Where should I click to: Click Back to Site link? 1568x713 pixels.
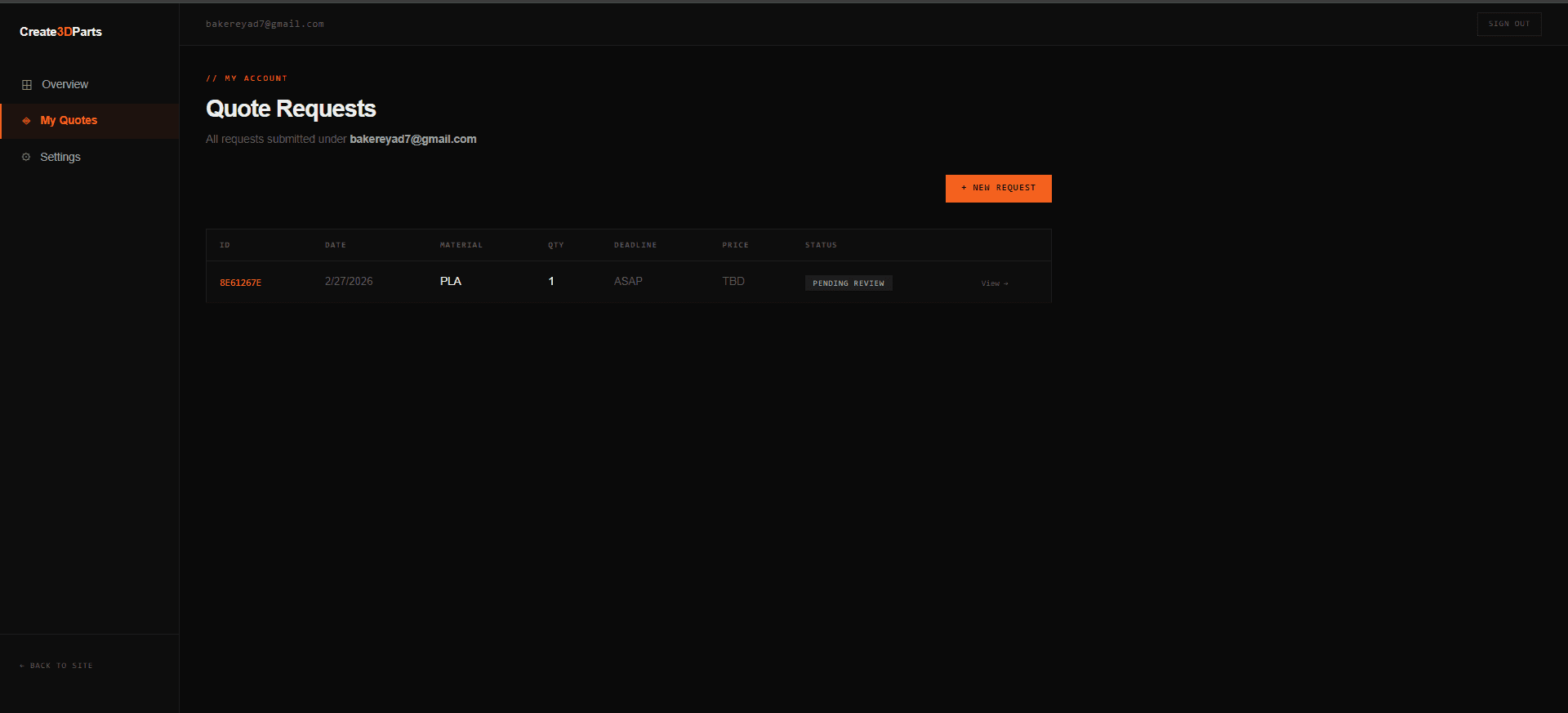[56, 666]
